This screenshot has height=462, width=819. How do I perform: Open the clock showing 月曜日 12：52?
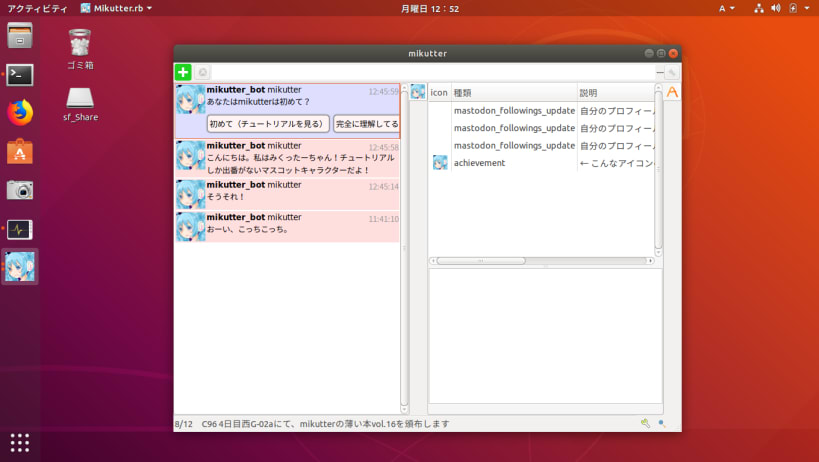click(x=430, y=8)
